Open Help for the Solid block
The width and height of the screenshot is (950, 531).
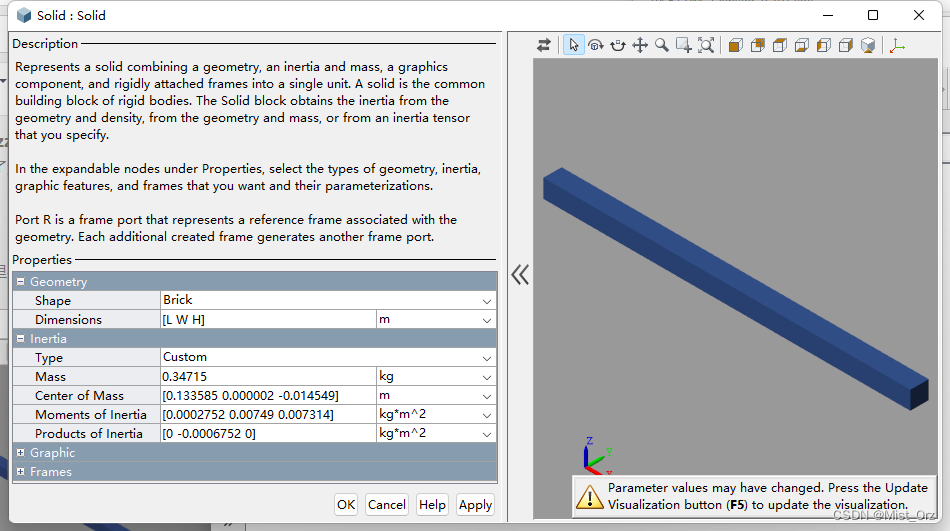432,504
